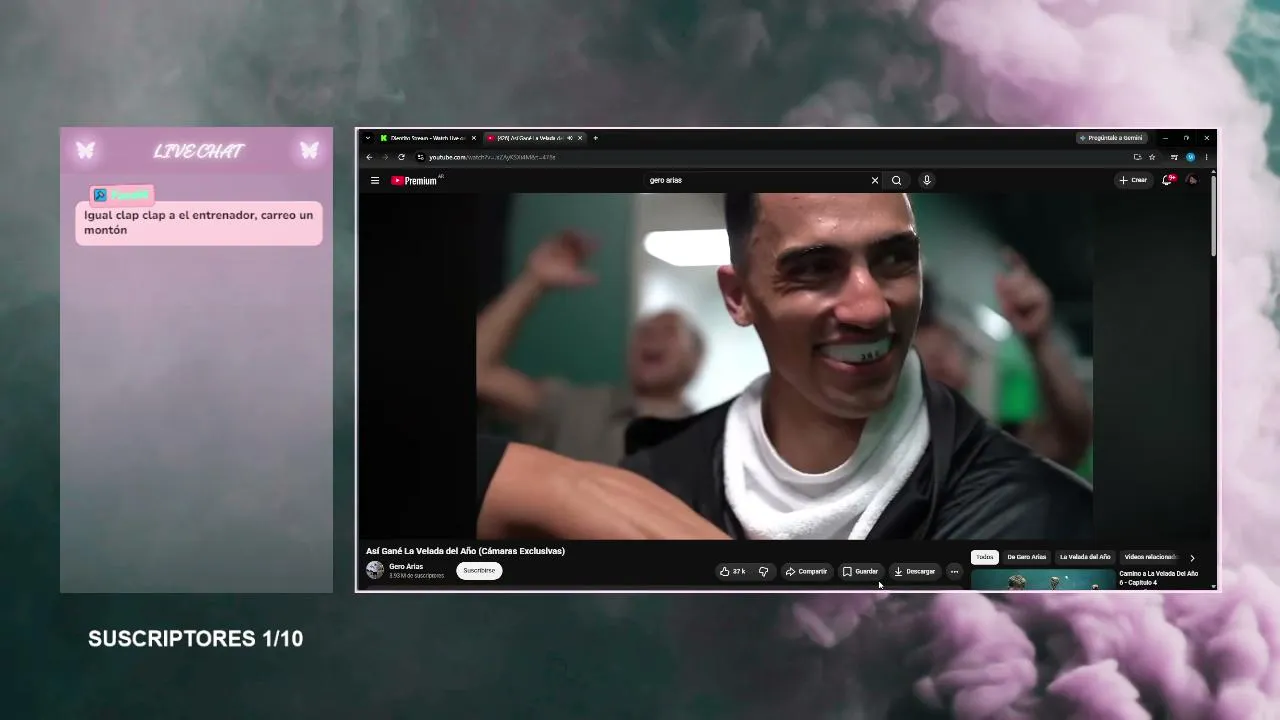Download the video with Descargar
Screen dimensions: 1280x720
coord(914,572)
